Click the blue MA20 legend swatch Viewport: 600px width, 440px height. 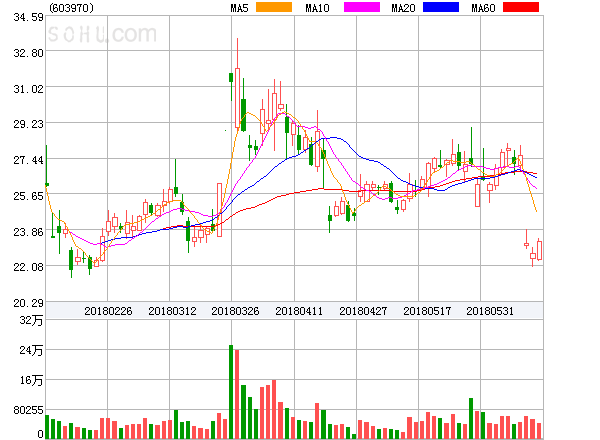(x=441, y=7)
